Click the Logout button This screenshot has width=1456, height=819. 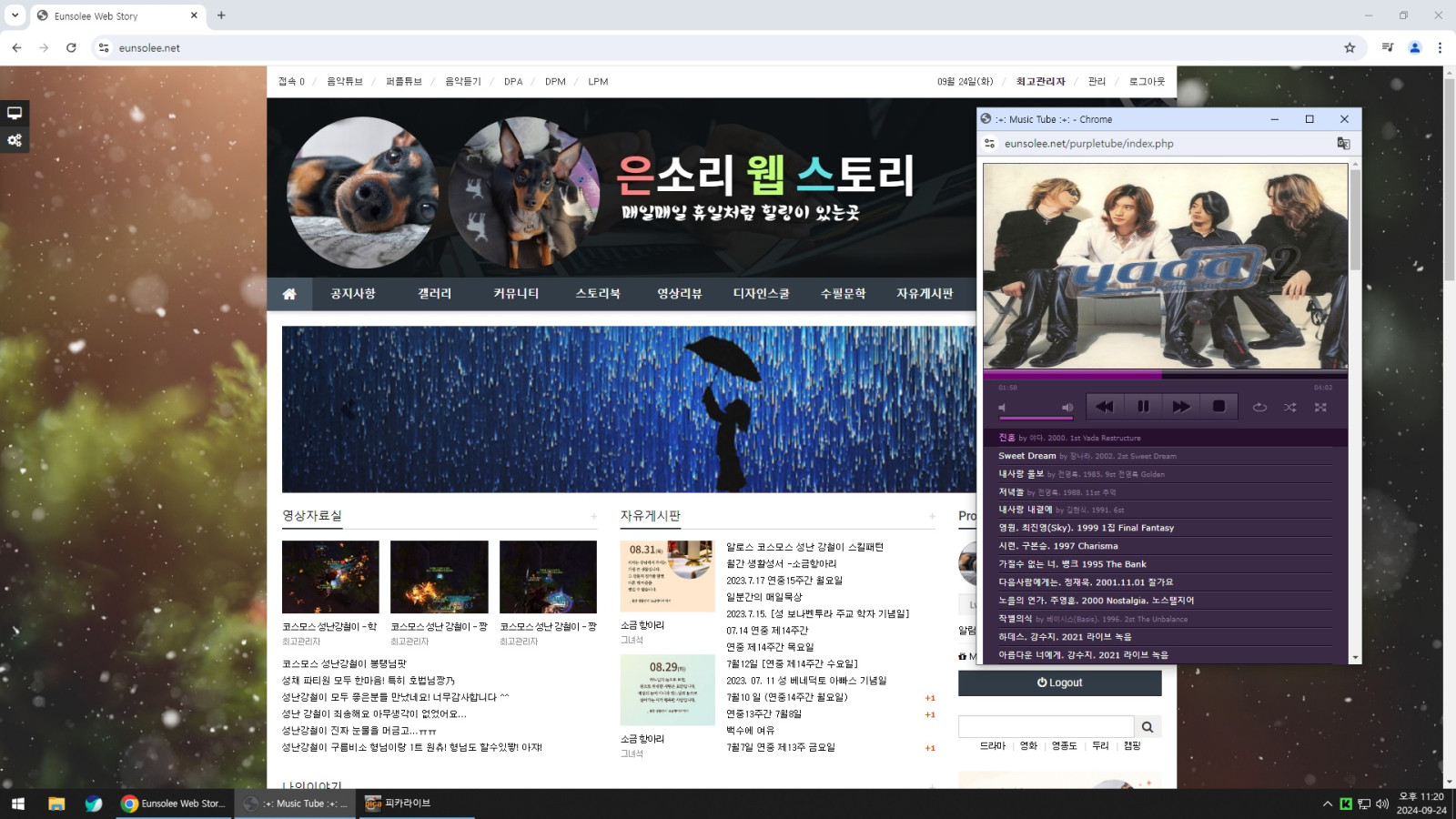[x=1059, y=682]
